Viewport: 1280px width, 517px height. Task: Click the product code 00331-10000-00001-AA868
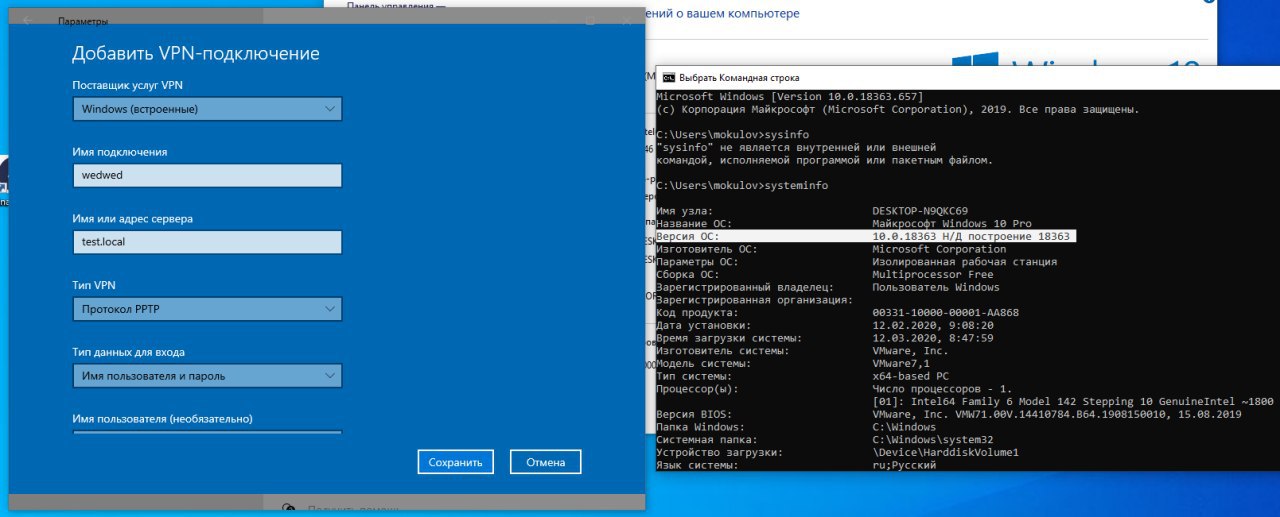click(945, 313)
